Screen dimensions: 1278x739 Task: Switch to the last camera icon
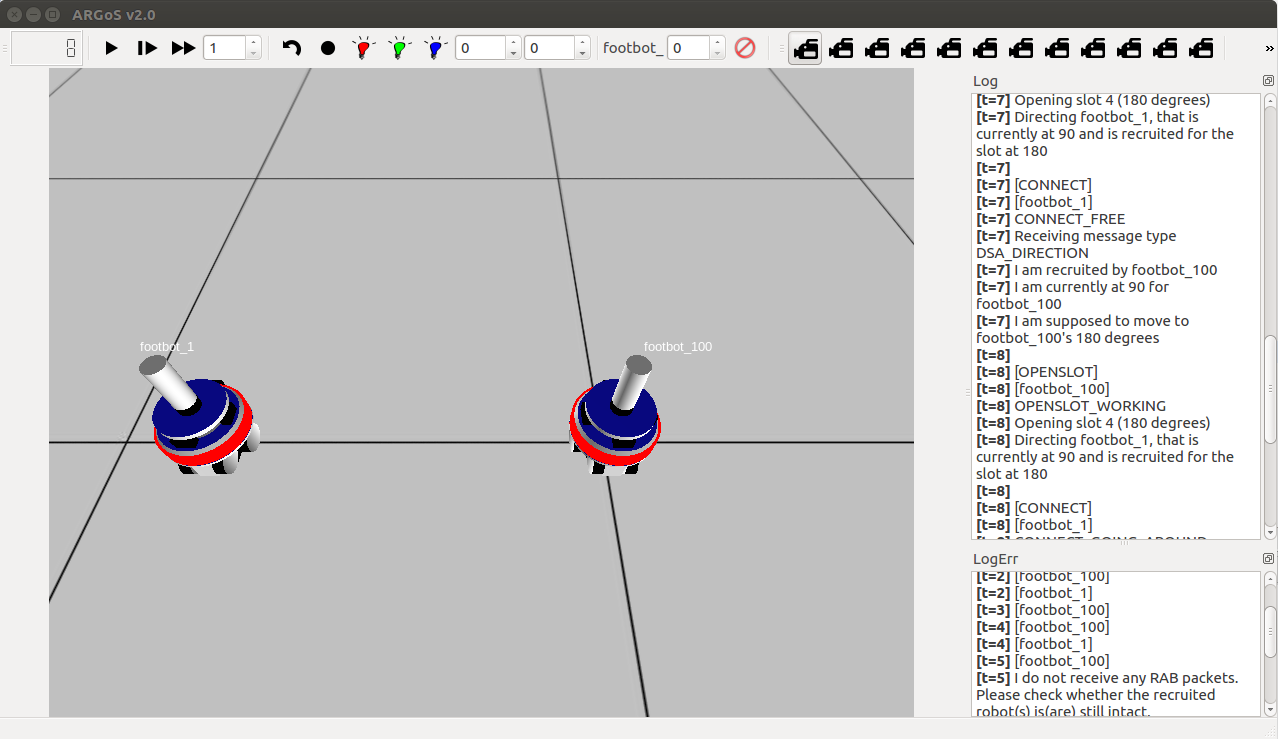(x=1201, y=48)
